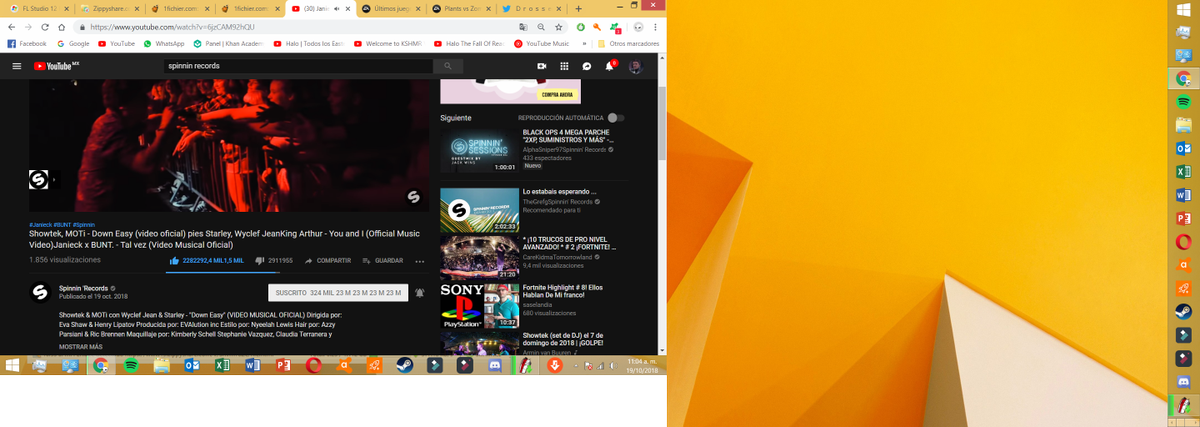Show the hidden bookmarks chevron
The width and height of the screenshot is (1200, 427).
[584, 44]
